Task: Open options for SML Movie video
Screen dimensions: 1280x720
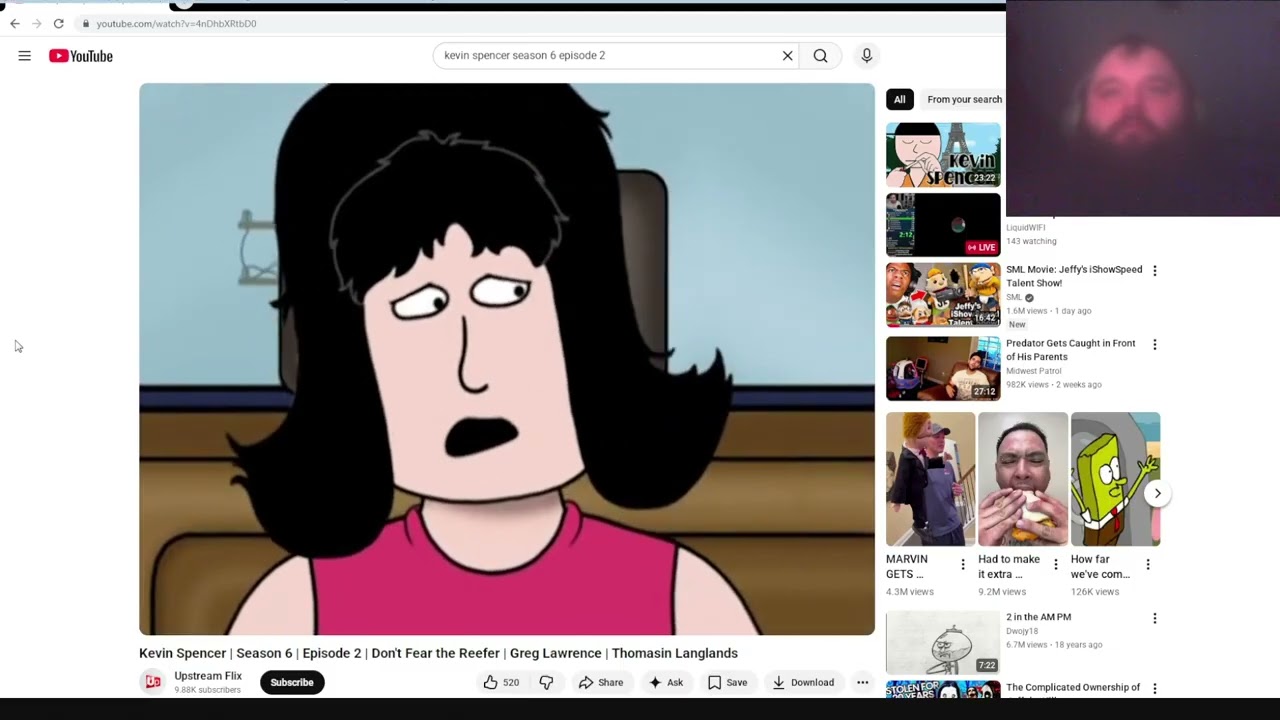Action: pos(1155,271)
